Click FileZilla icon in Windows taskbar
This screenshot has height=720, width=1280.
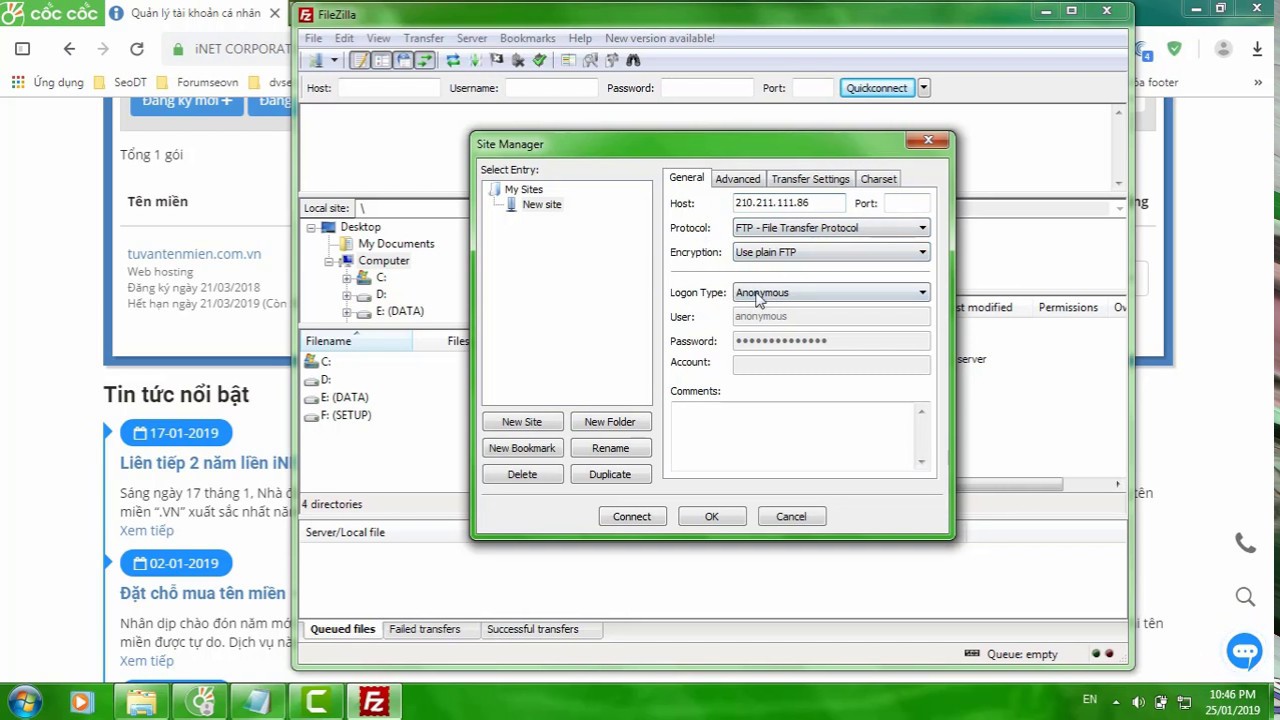coord(374,702)
